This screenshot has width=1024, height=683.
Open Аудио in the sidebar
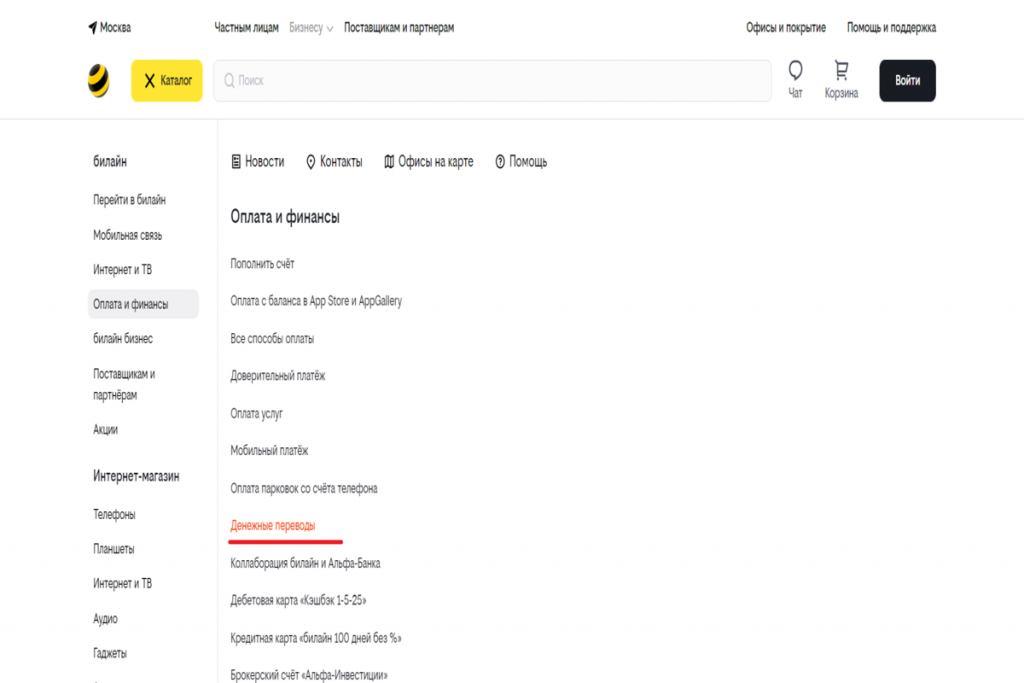click(x=105, y=619)
